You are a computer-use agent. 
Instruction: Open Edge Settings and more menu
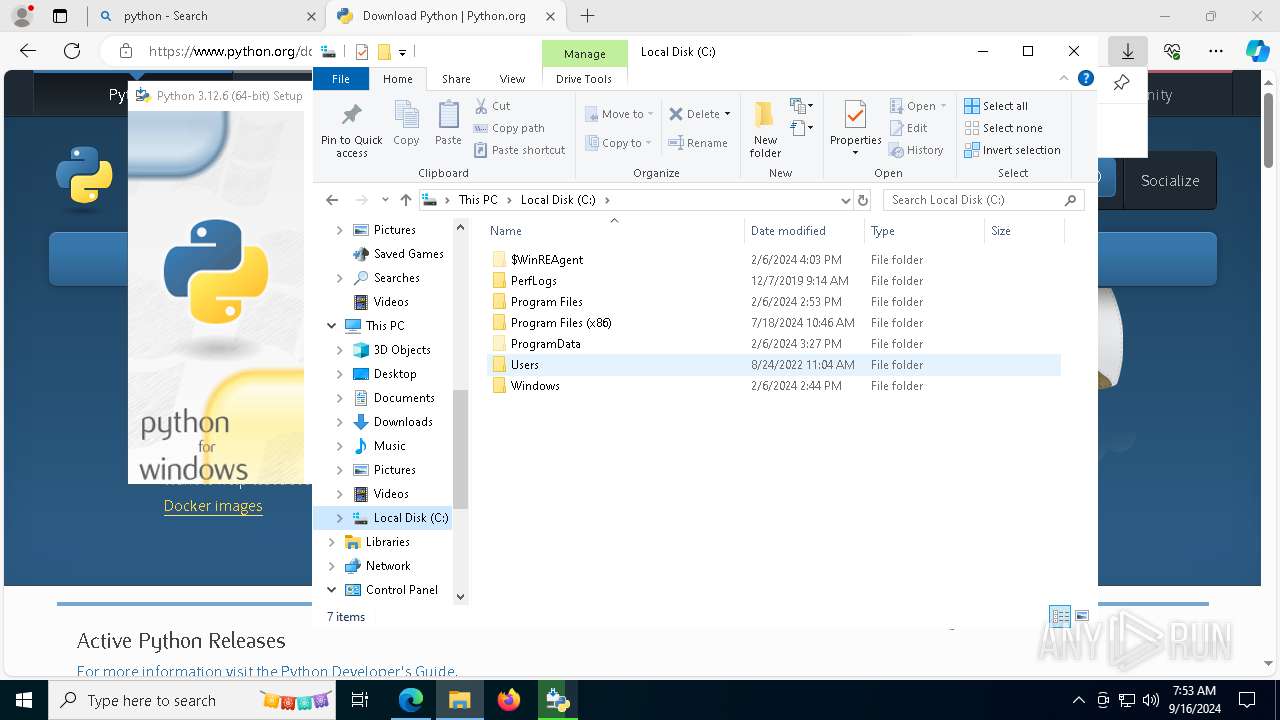pyautogui.click(x=1216, y=51)
